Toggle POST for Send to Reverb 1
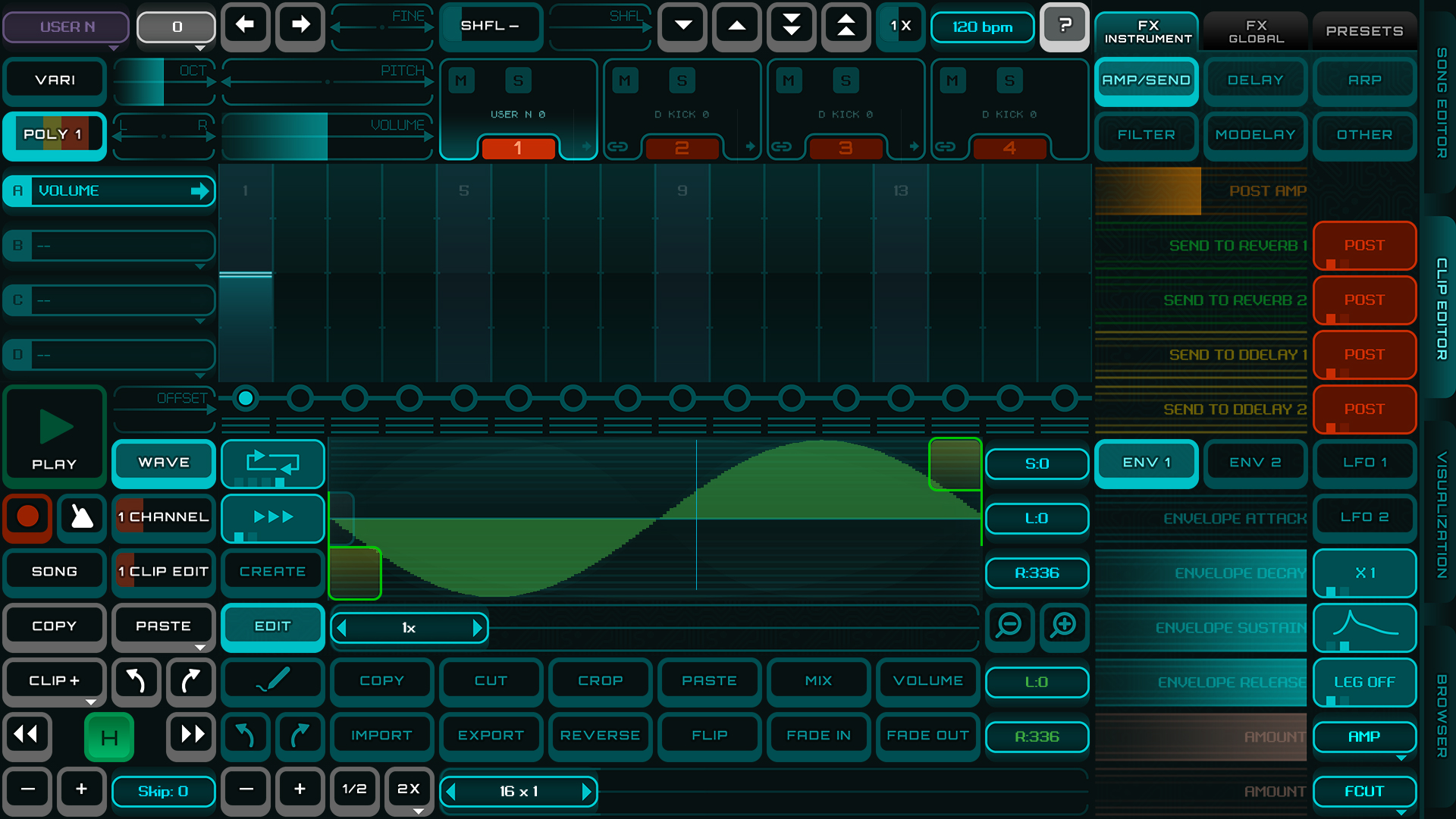Image resolution: width=1456 pixels, height=819 pixels. point(1364,246)
